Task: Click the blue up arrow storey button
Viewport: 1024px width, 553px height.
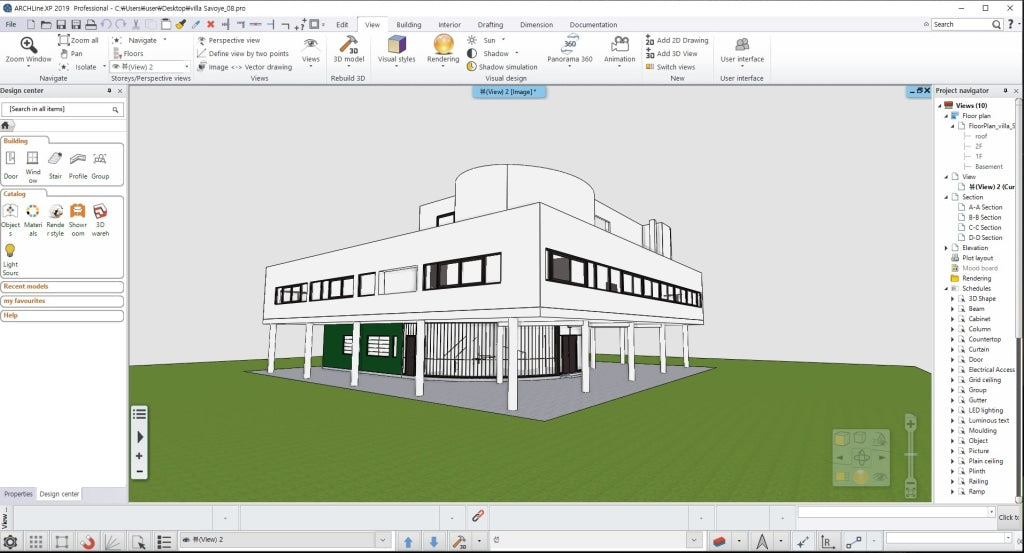Action: point(408,542)
